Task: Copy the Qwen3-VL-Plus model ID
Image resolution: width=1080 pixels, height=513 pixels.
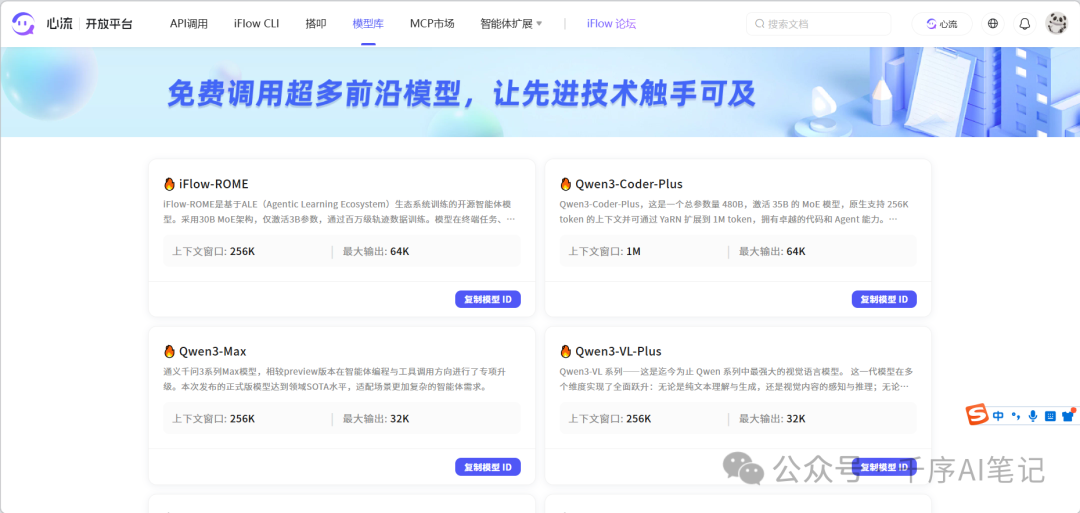Action: pyautogui.click(x=884, y=466)
